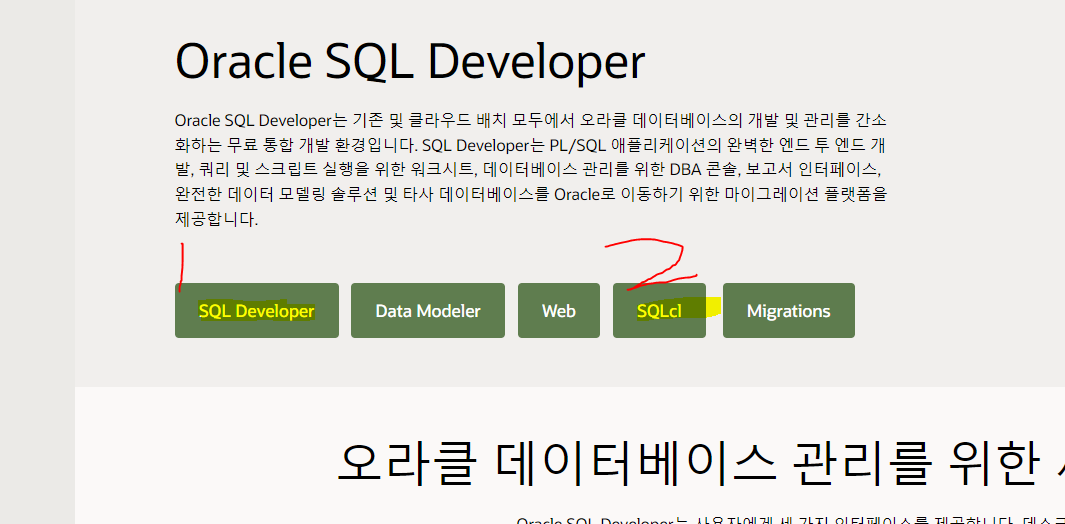1065x524 pixels.
Task: Click the description line starting 'Oracle SQL Developer는 기존'
Action: pyautogui.click(x=530, y=121)
